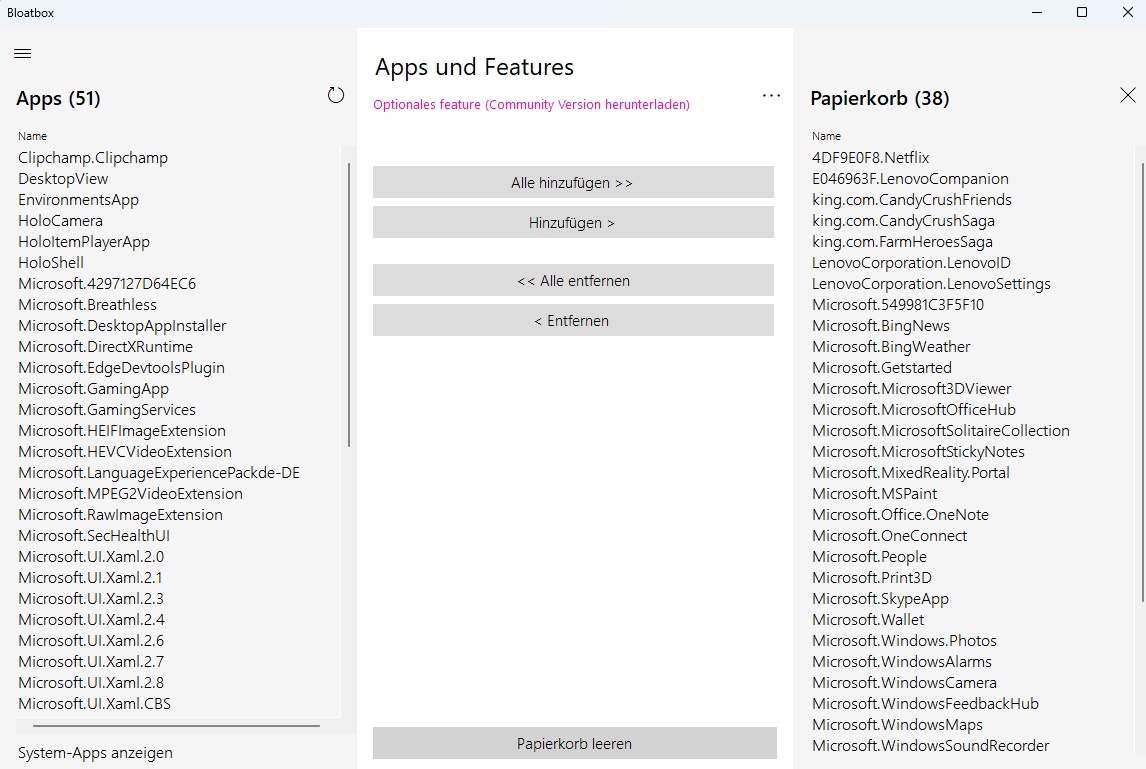Click the Apps list horizontal scrollbar
Screen dimensions: 1146x769
(x=176, y=726)
